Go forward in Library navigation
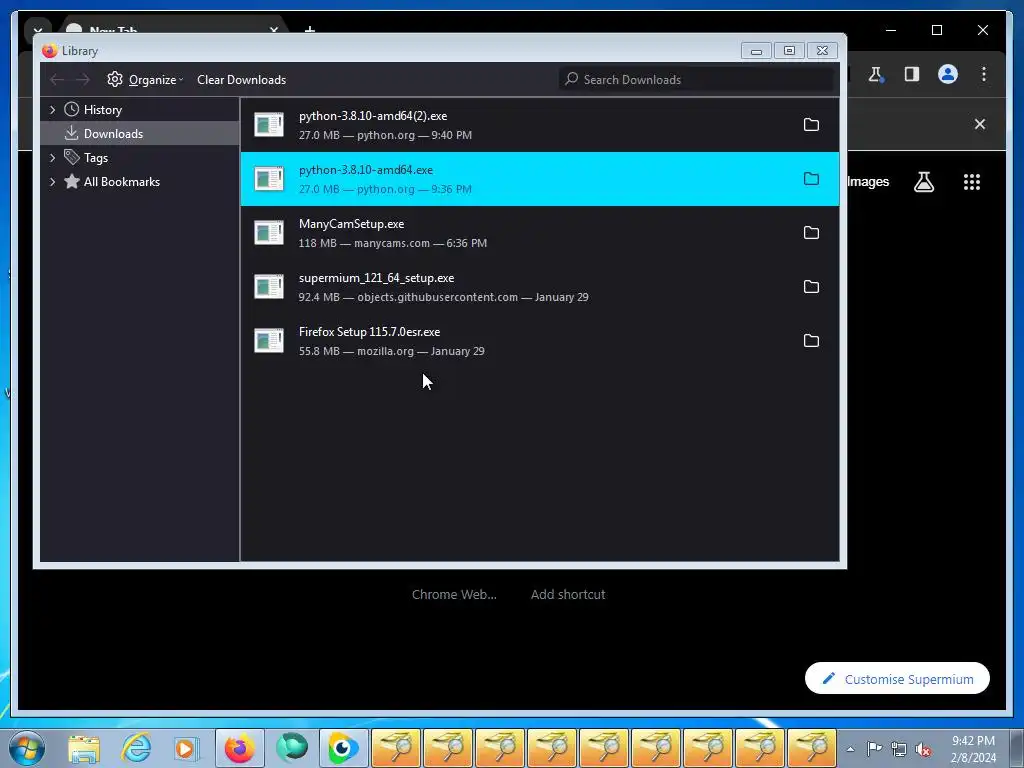The width and height of the screenshot is (1024, 768). [x=82, y=80]
